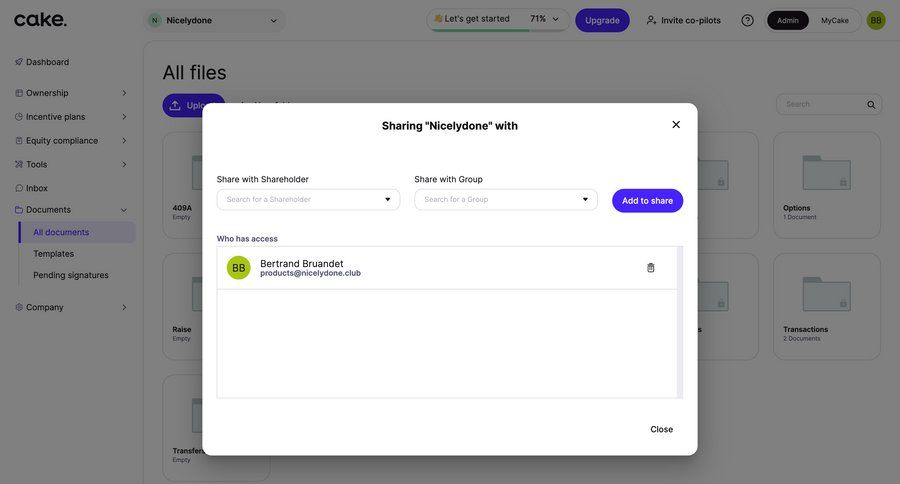The height and width of the screenshot is (484, 900).
Task: Switch to Admin mode
Action: (x=788, y=20)
